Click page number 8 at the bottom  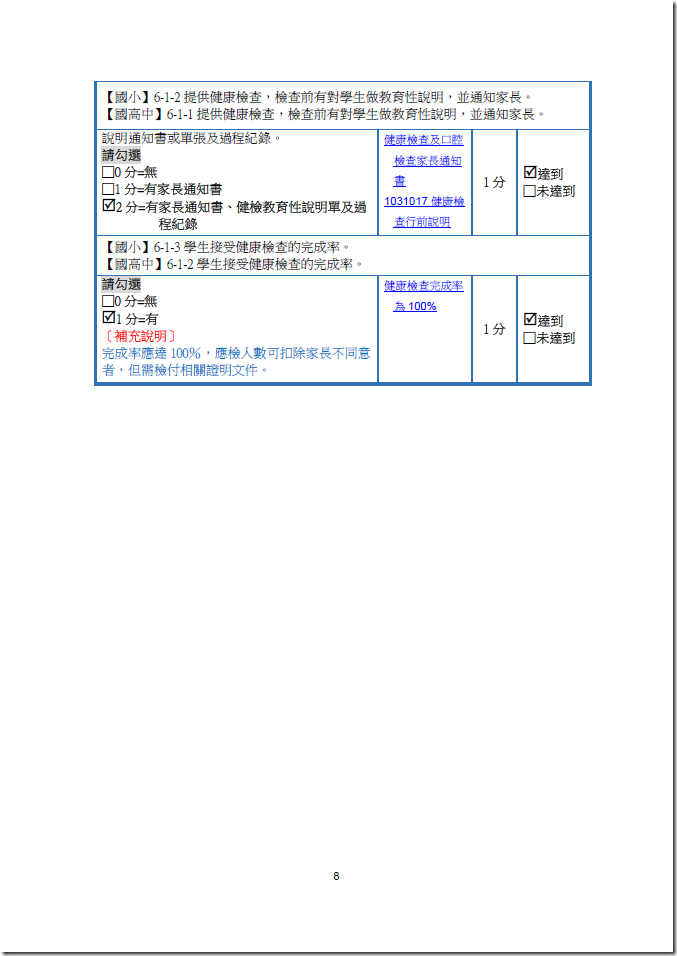coord(336,876)
